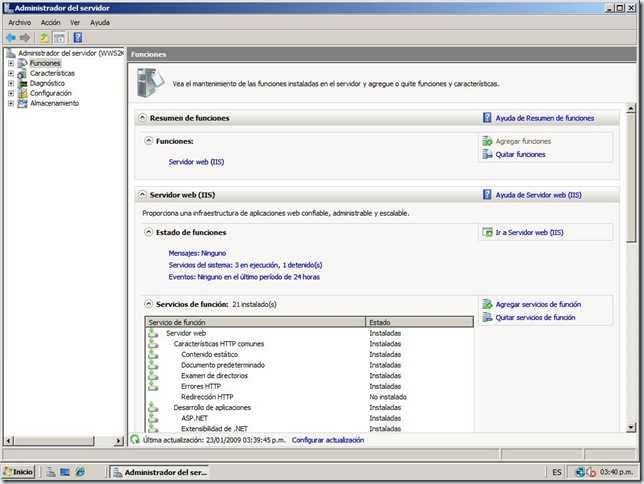Click the Agregar funciones icon
The width and height of the screenshot is (644, 484).
click(487, 141)
